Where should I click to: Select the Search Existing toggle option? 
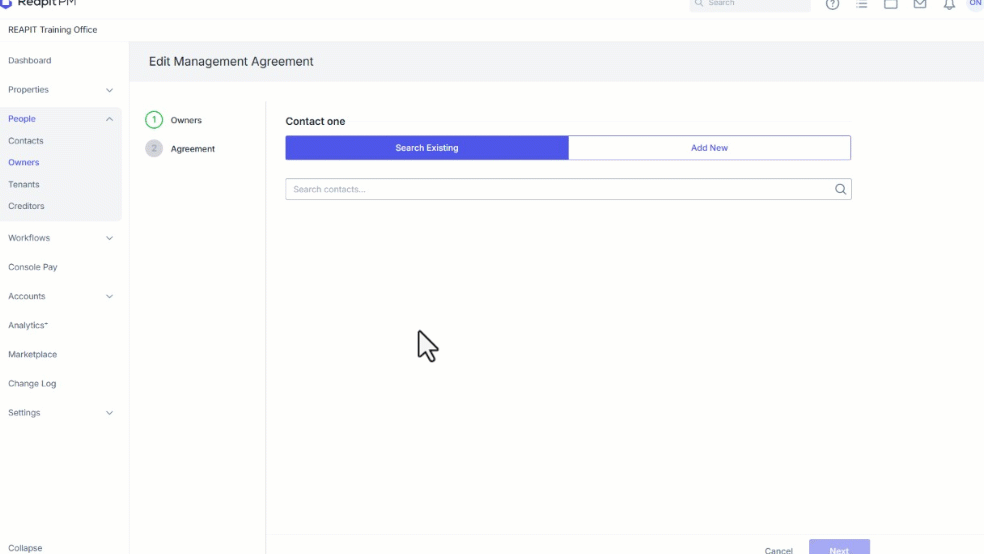point(427,147)
